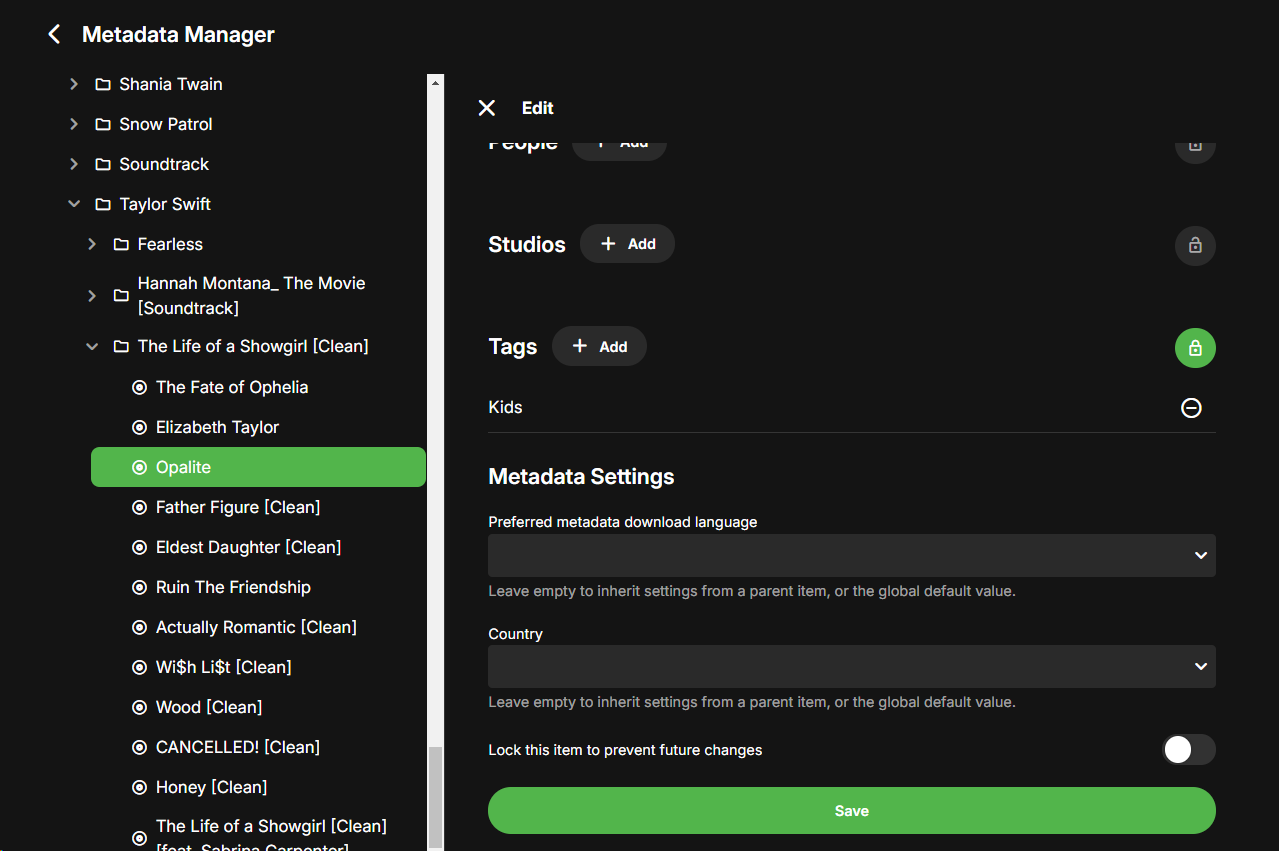The image size is (1279, 851).
Task: Open the Country dropdown
Action: pyautogui.click(x=851, y=666)
